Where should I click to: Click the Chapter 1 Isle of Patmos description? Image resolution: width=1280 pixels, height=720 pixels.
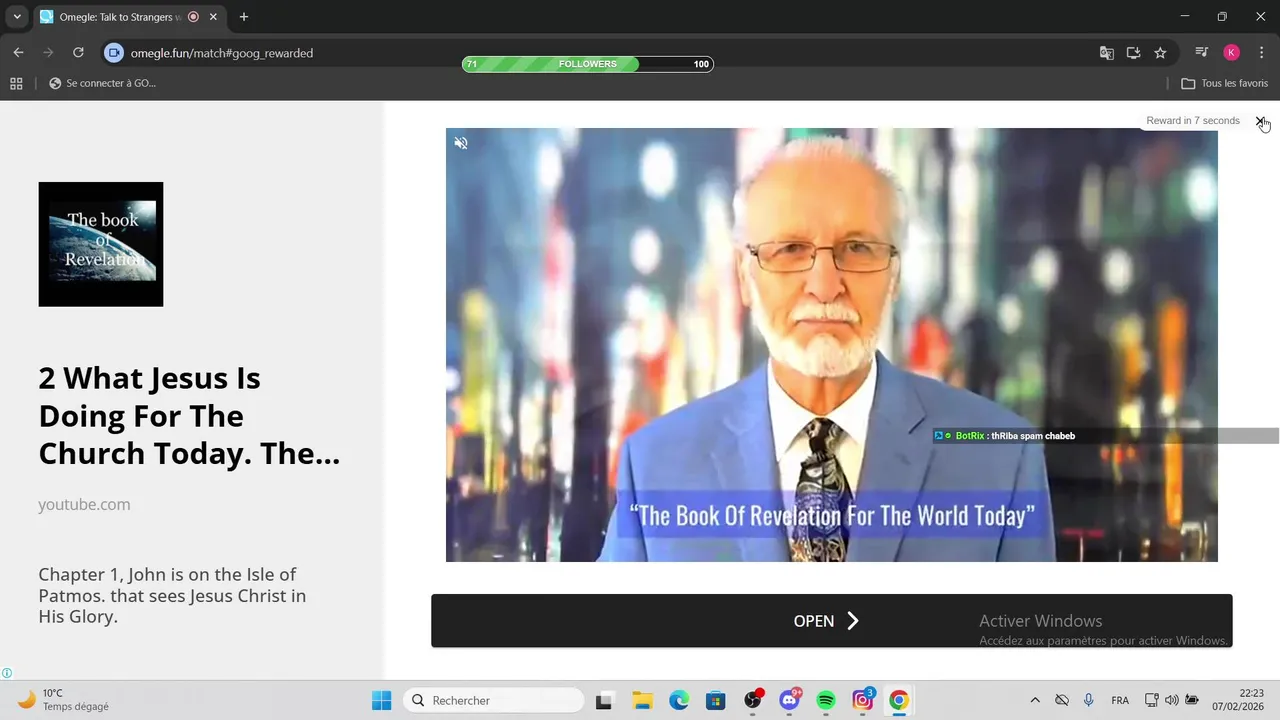(x=172, y=595)
